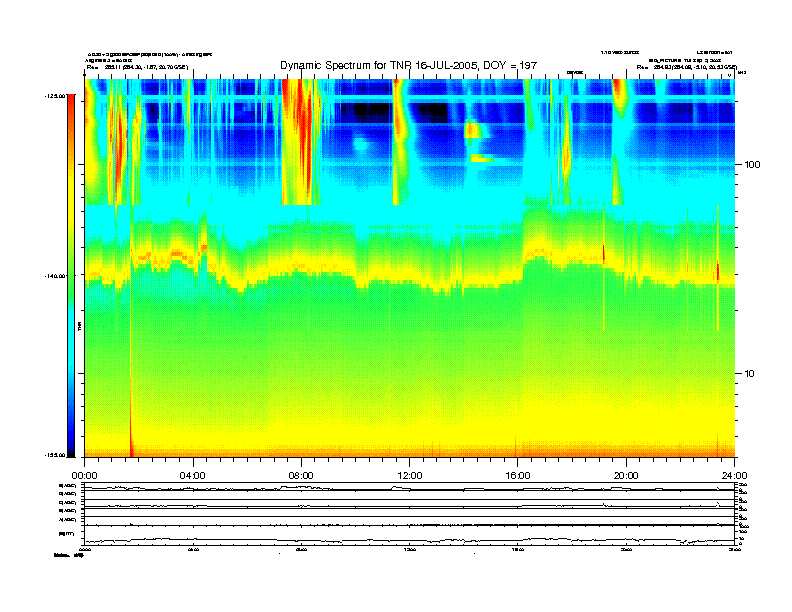Click the red spot on plasma line near 23:25
The image size is (792, 612).
718,272
